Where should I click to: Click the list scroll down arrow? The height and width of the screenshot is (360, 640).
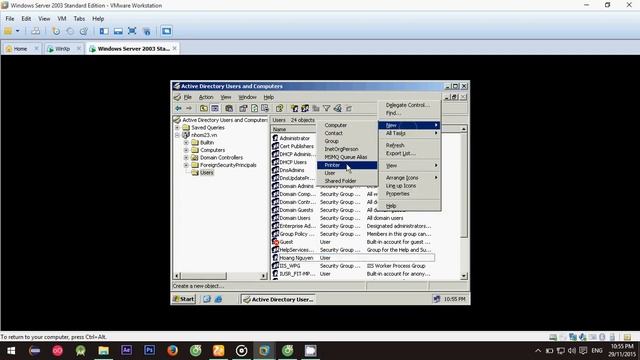click(464, 276)
